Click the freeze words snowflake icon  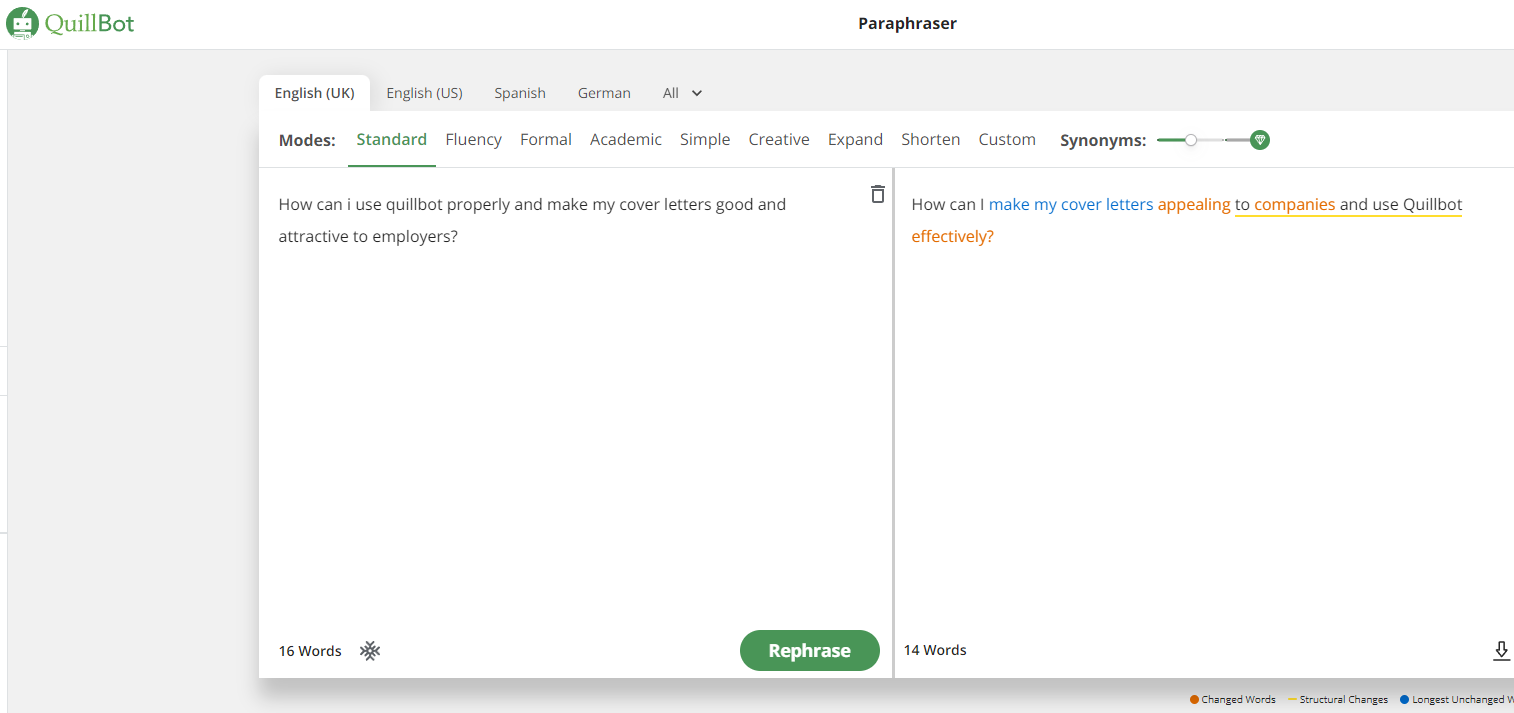370,651
